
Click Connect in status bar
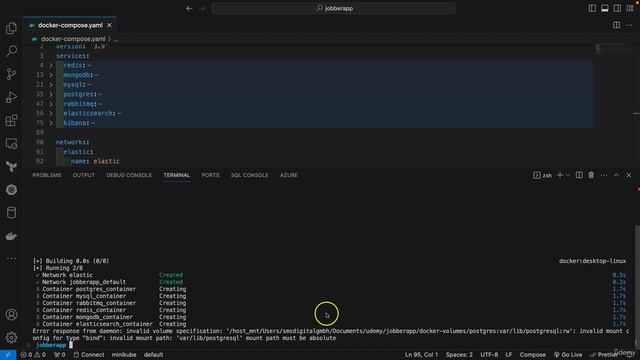point(89,355)
